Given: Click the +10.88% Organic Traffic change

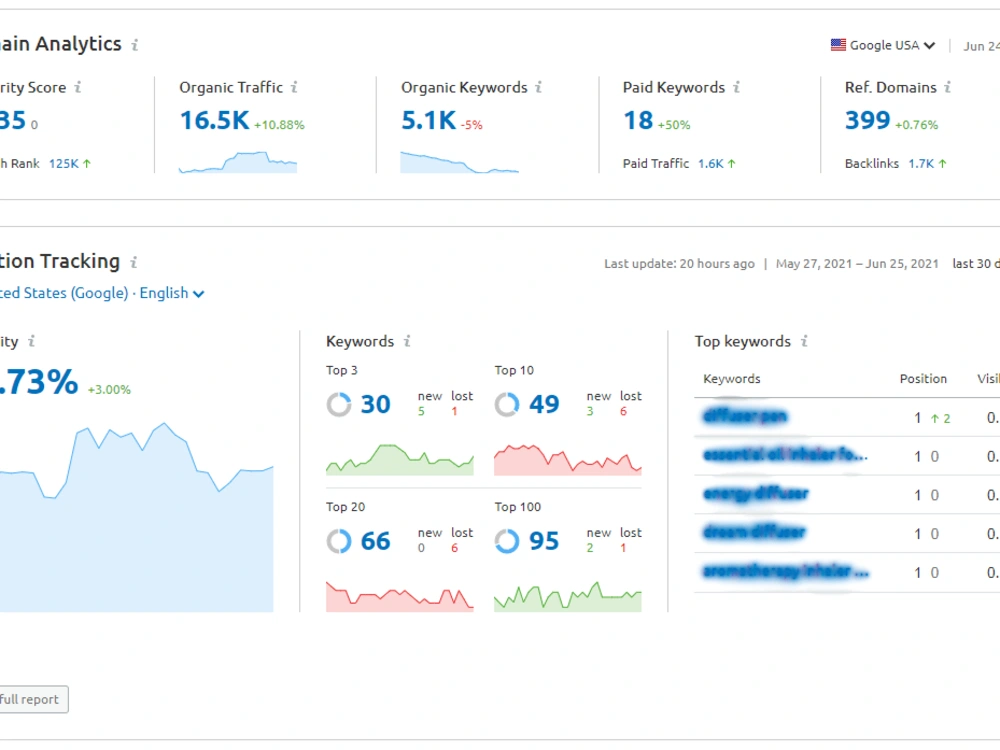Looking at the screenshot, I should tap(279, 125).
